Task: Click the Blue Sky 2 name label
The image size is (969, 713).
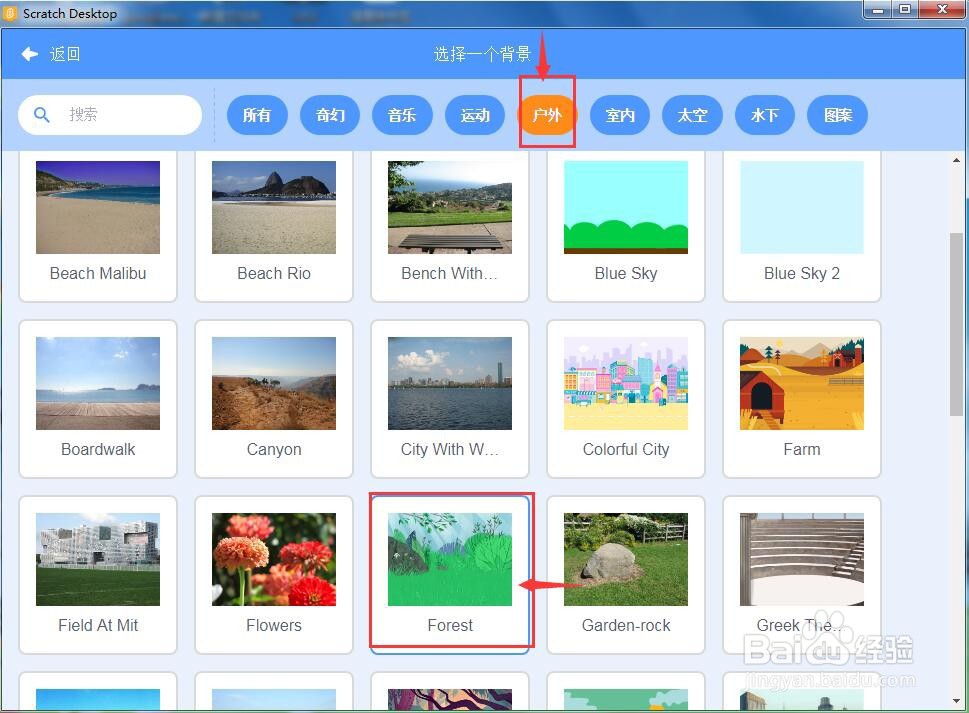Action: (802, 274)
